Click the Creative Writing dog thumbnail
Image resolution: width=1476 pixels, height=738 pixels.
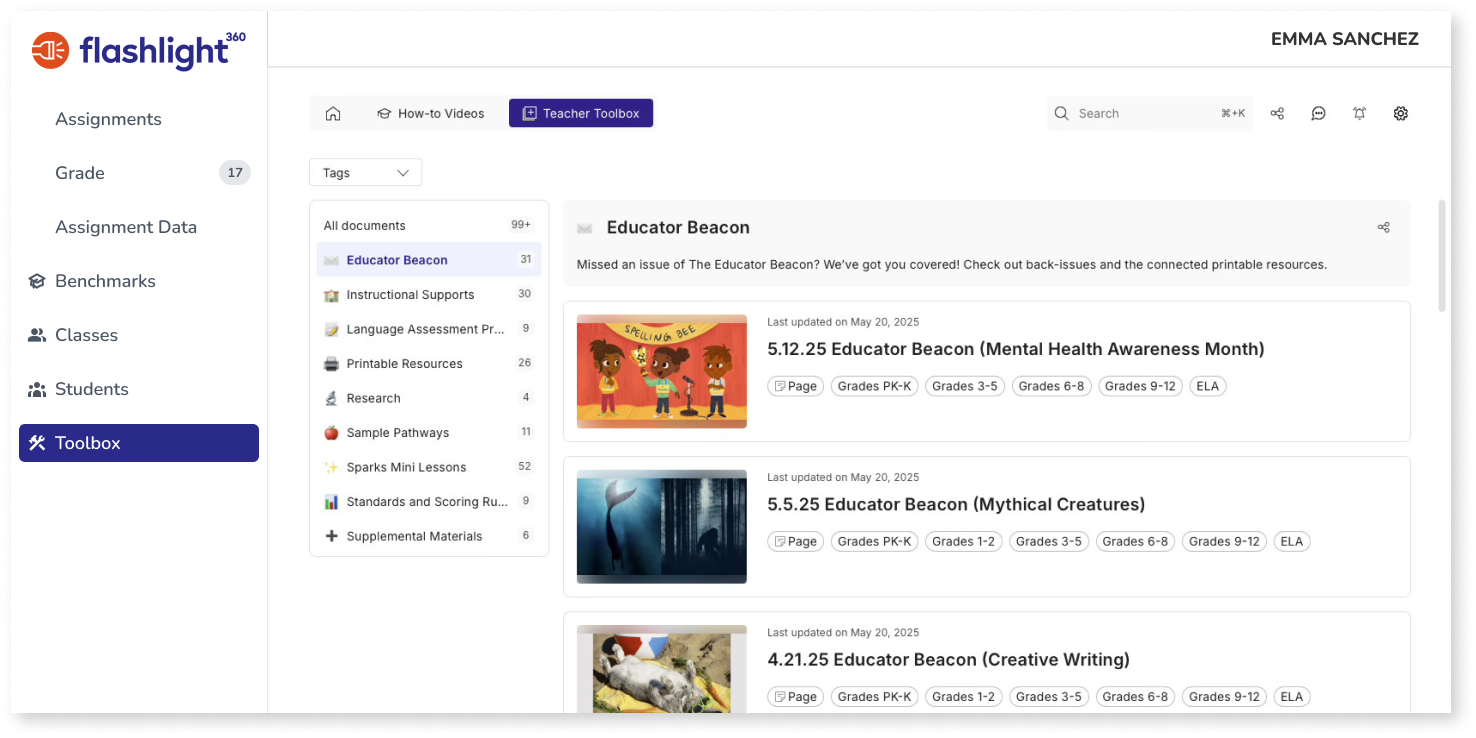click(662, 669)
